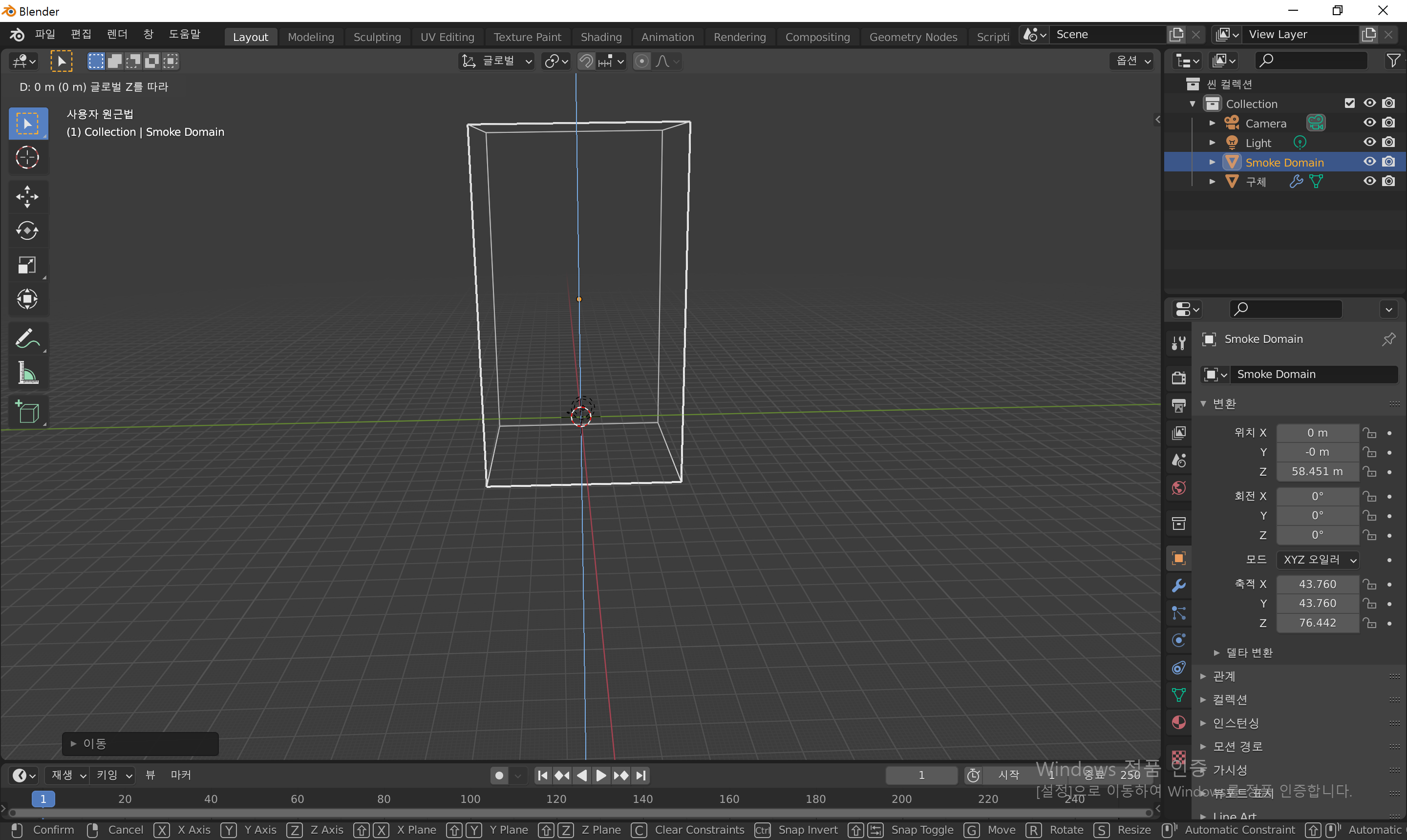Select the Select Box tool
Screen dimensions: 1407x840
click(x=28, y=123)
